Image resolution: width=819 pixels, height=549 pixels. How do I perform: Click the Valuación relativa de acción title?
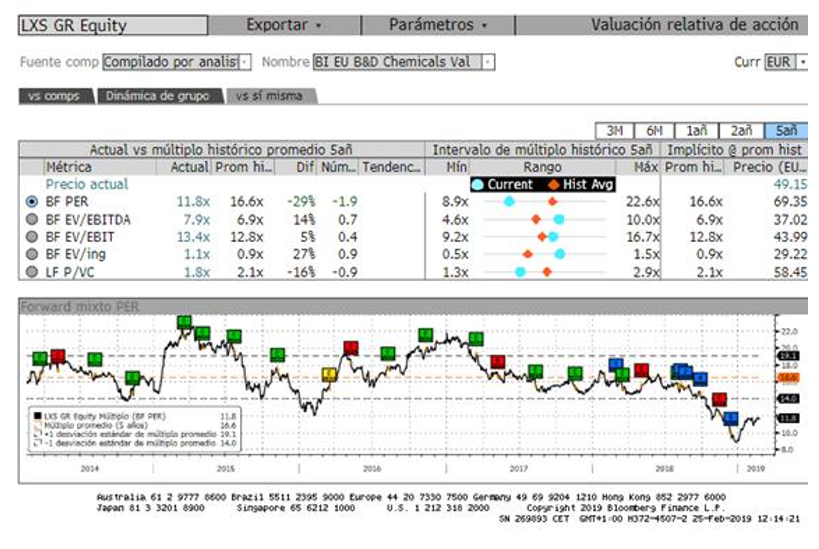point(695,25)
